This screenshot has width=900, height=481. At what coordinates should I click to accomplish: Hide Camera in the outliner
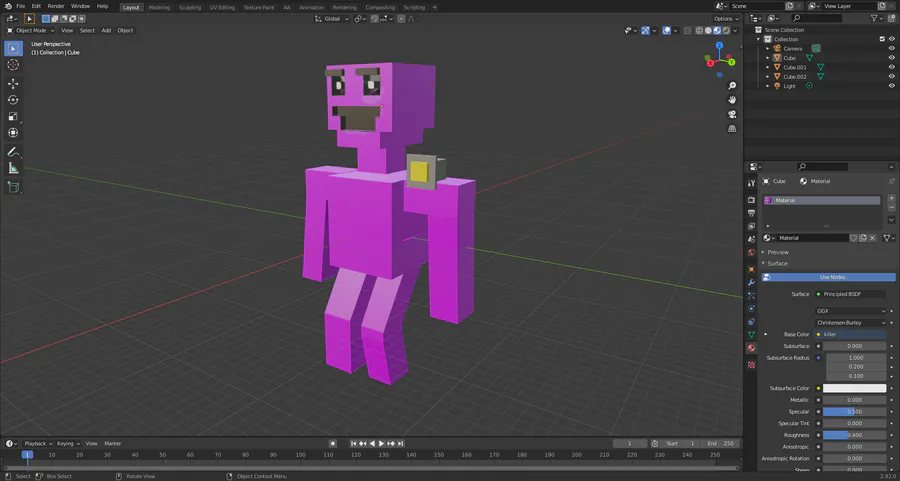pyautogui.click(x=891, y=49)
